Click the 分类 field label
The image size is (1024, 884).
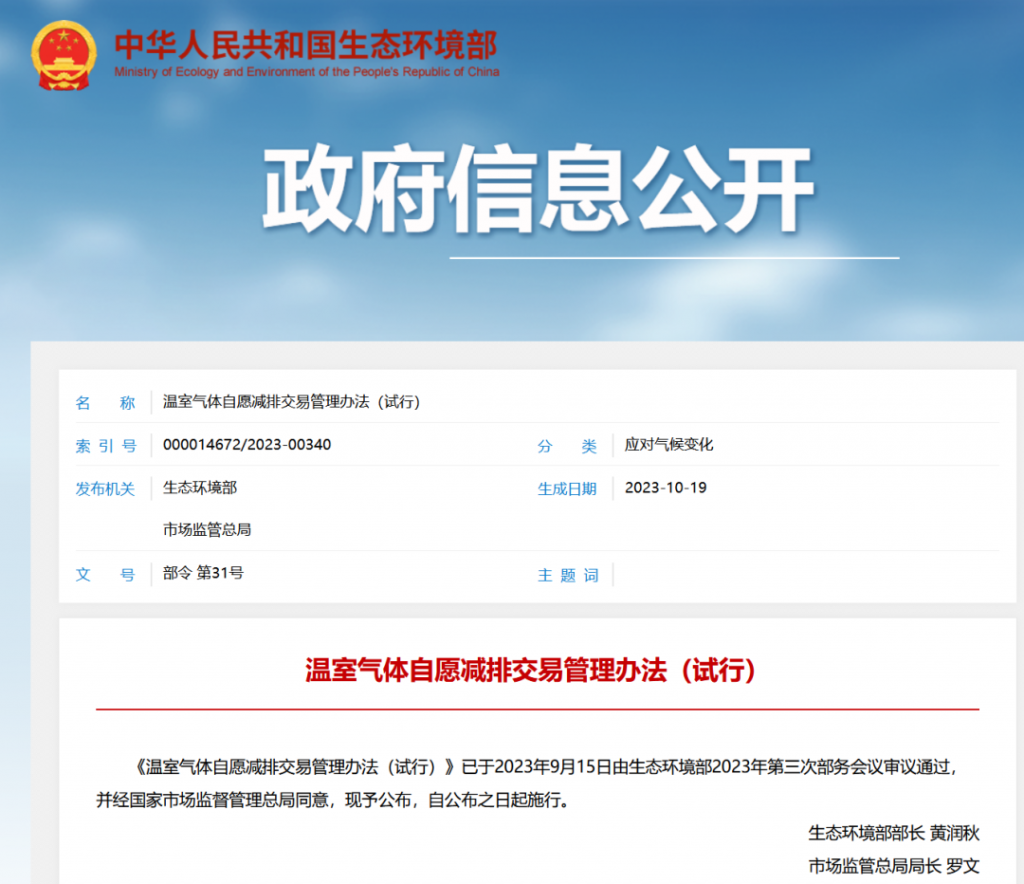click(x=567, y=446)
